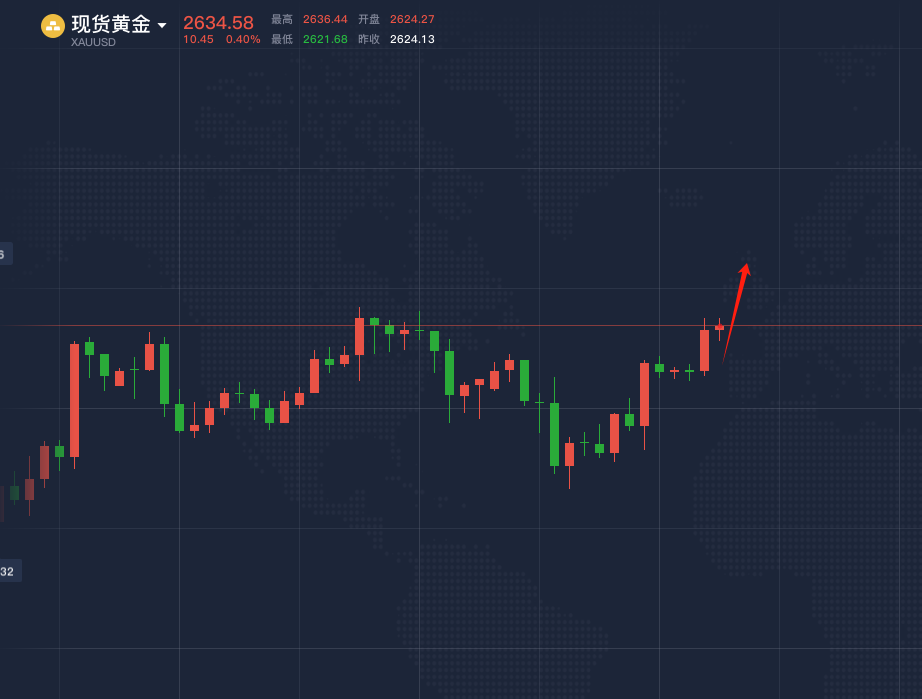The width and height of the screenshot is (922, 699).
Task: Click the 最高 label
Action: [282, 19]
